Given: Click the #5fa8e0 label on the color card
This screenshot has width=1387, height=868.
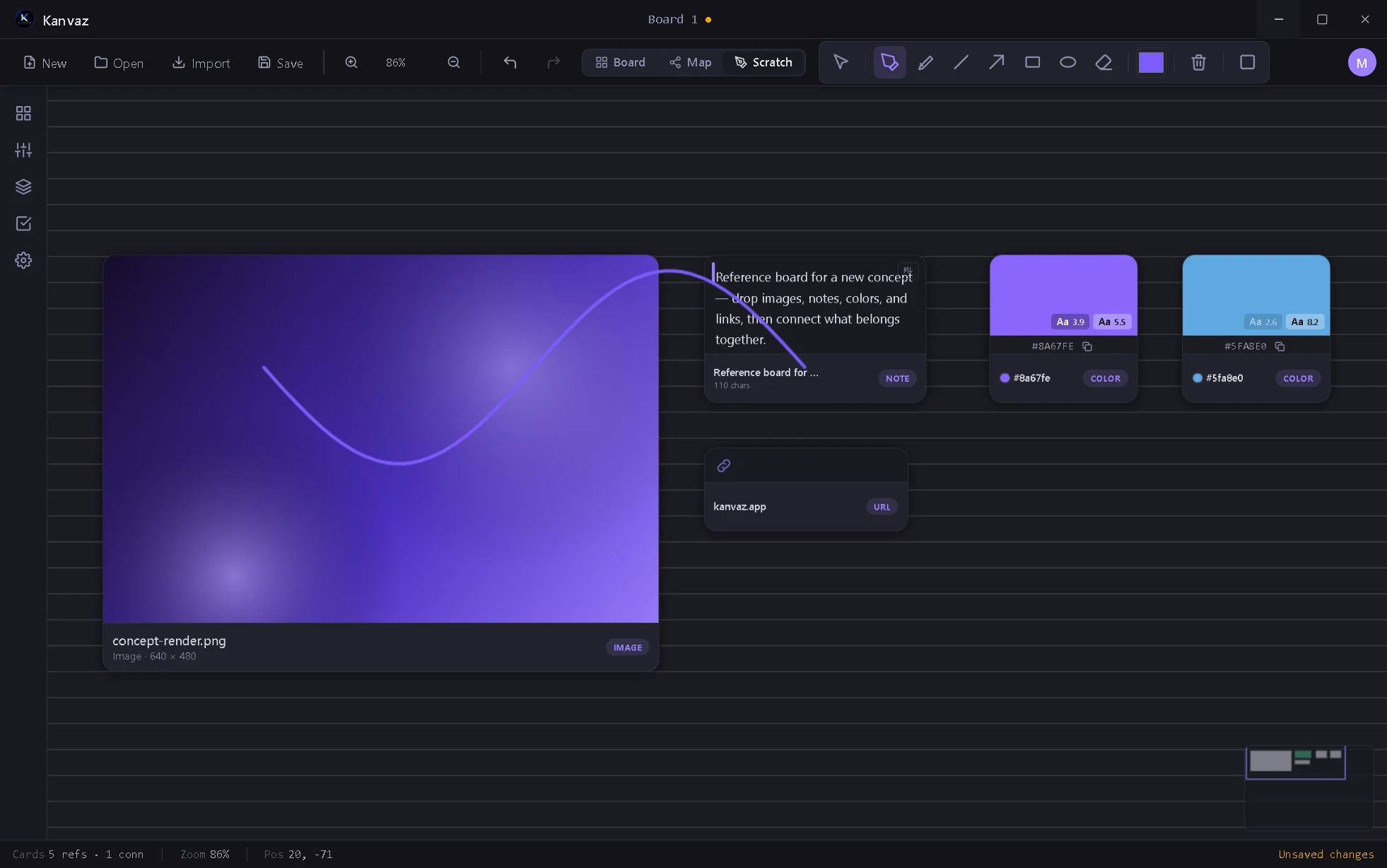Looking at the screenshot, I should point(1224,378).
